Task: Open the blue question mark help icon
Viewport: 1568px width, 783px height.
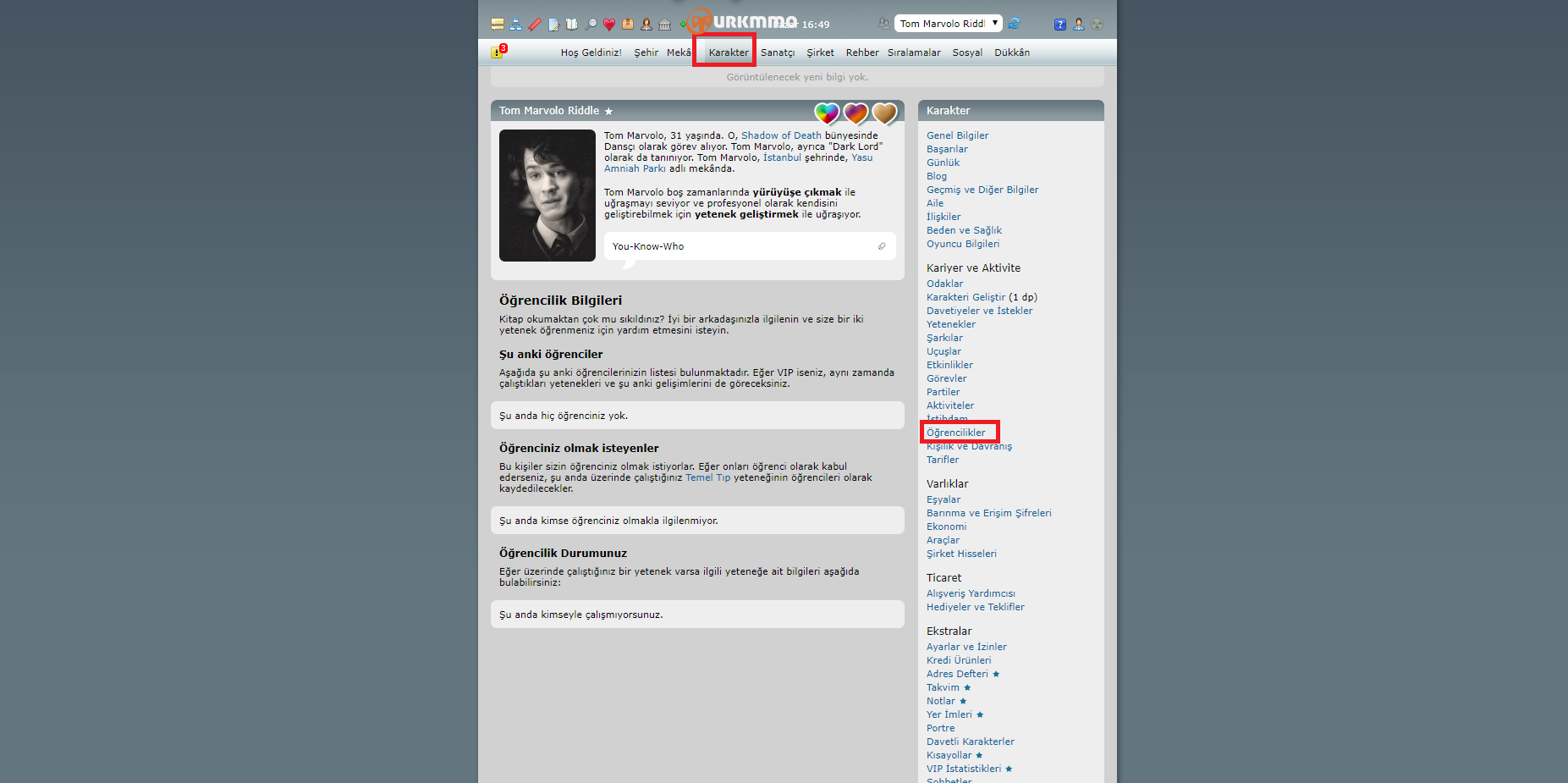Action: pos(1059,25)
